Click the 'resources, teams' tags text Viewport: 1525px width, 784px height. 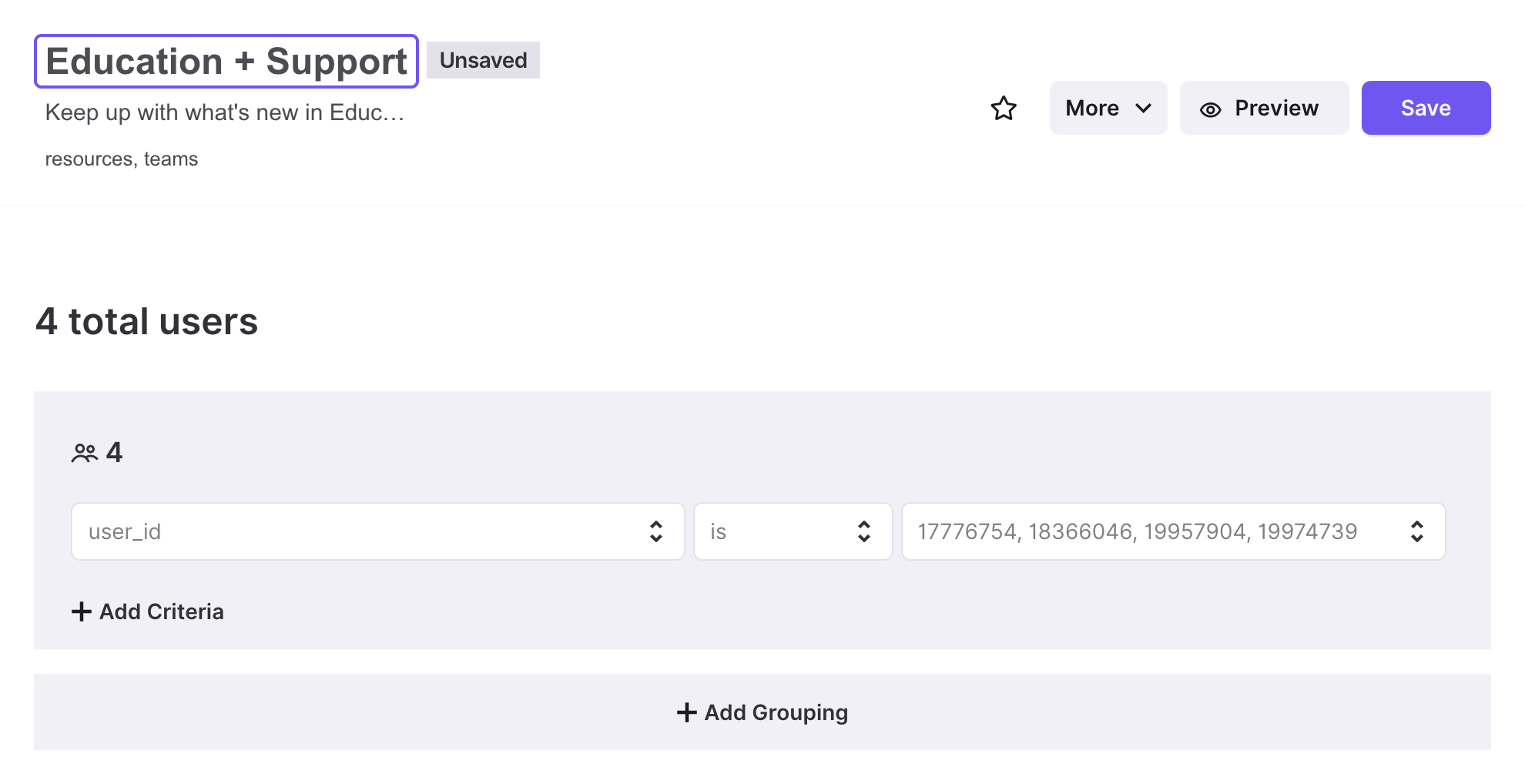[122, 159]
